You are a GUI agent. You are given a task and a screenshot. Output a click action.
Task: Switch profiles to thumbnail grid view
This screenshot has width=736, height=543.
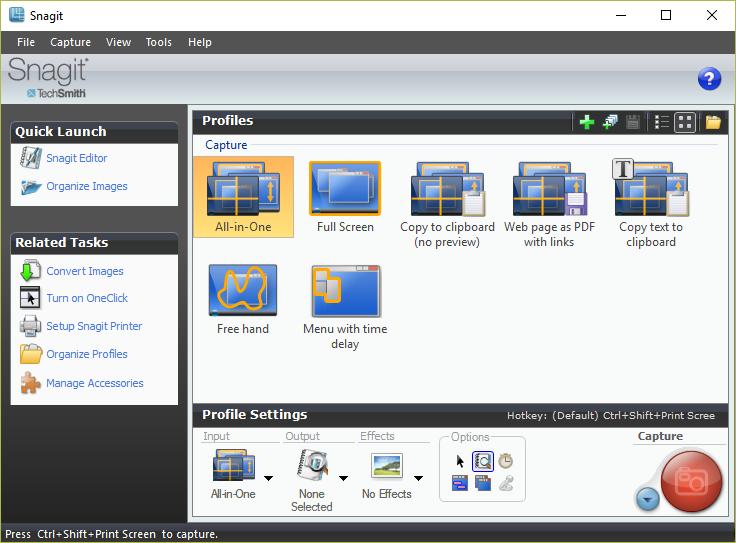coord(685,122)
